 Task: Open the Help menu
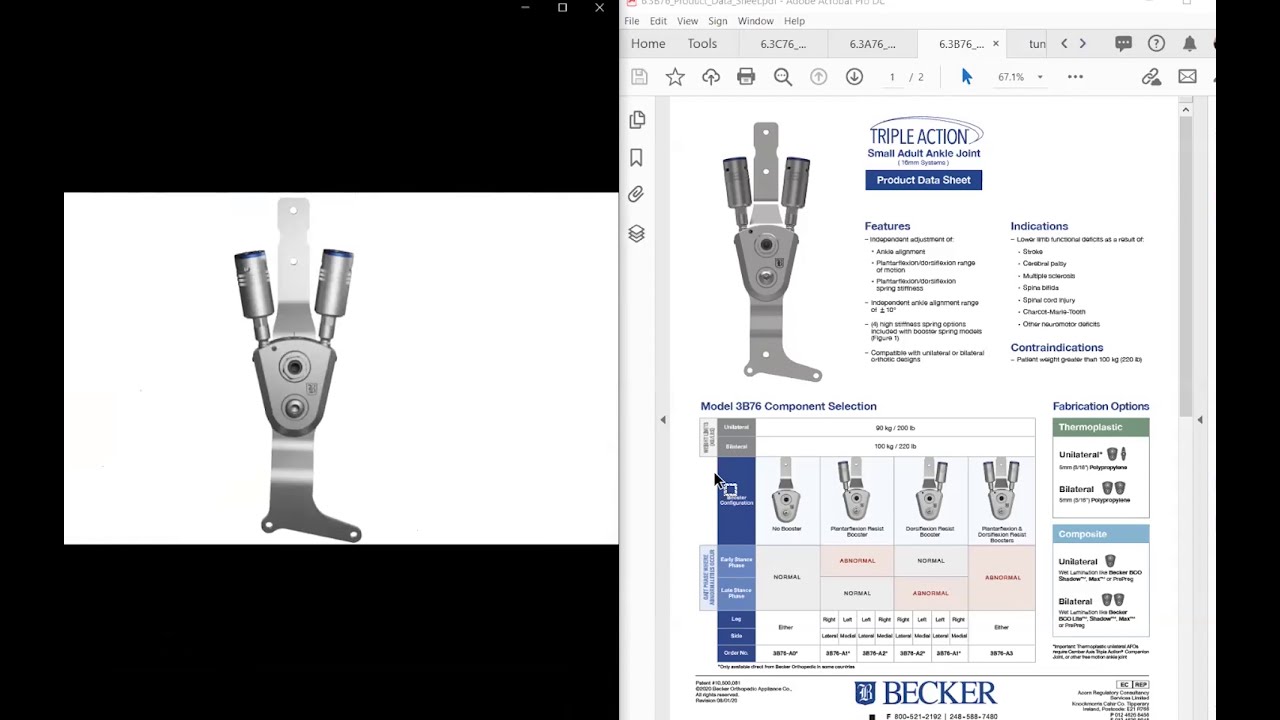pyautogui.click(x=794, y=21)
